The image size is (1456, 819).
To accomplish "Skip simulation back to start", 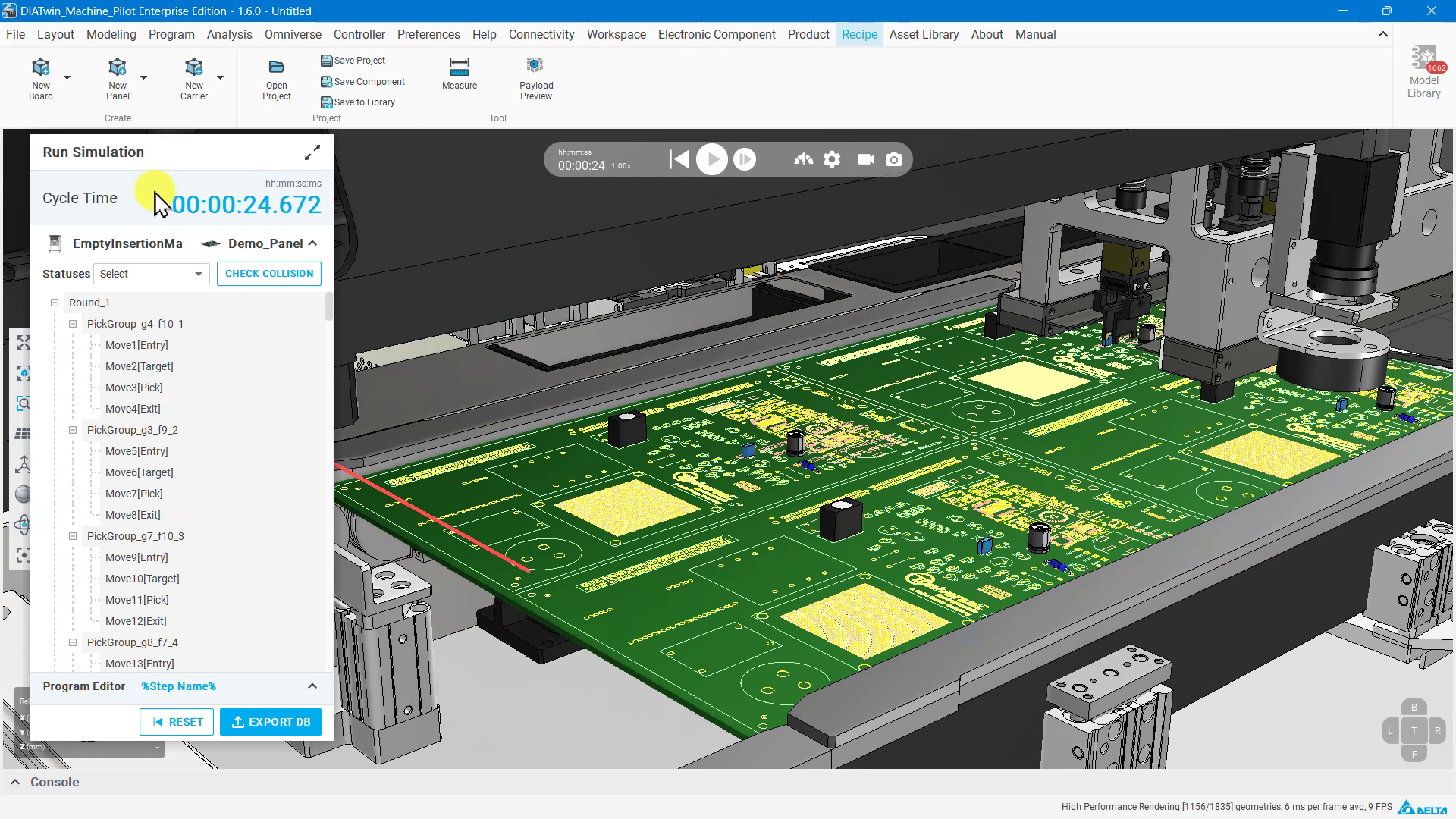I will (x=679, y=159).
